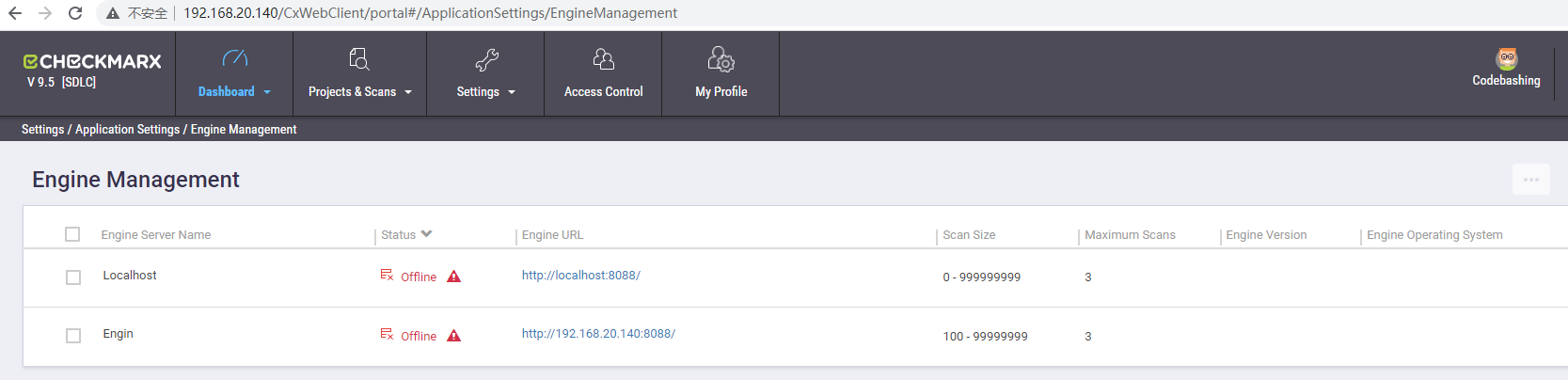Expand the Projects & Scans dropdown arrow

point(408,92)
